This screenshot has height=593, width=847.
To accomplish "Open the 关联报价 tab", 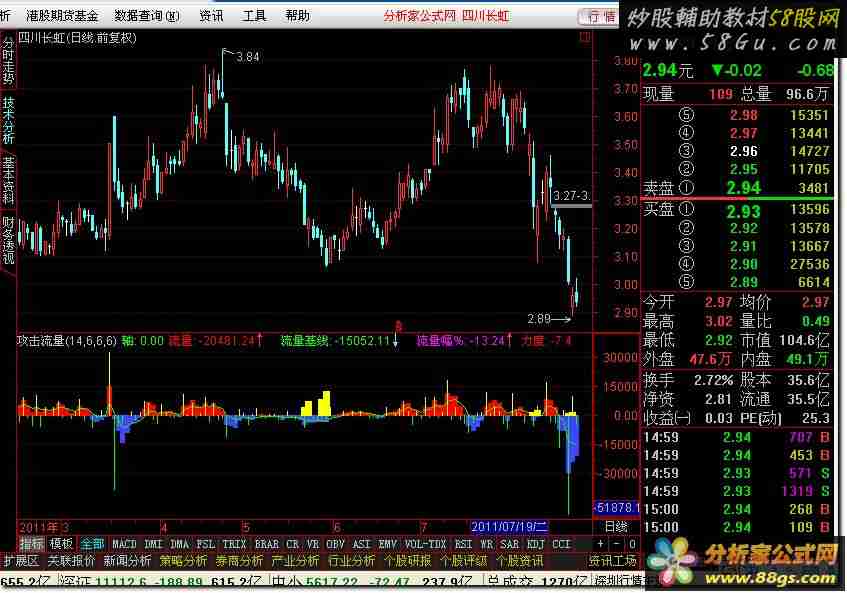I will [71, 561].
